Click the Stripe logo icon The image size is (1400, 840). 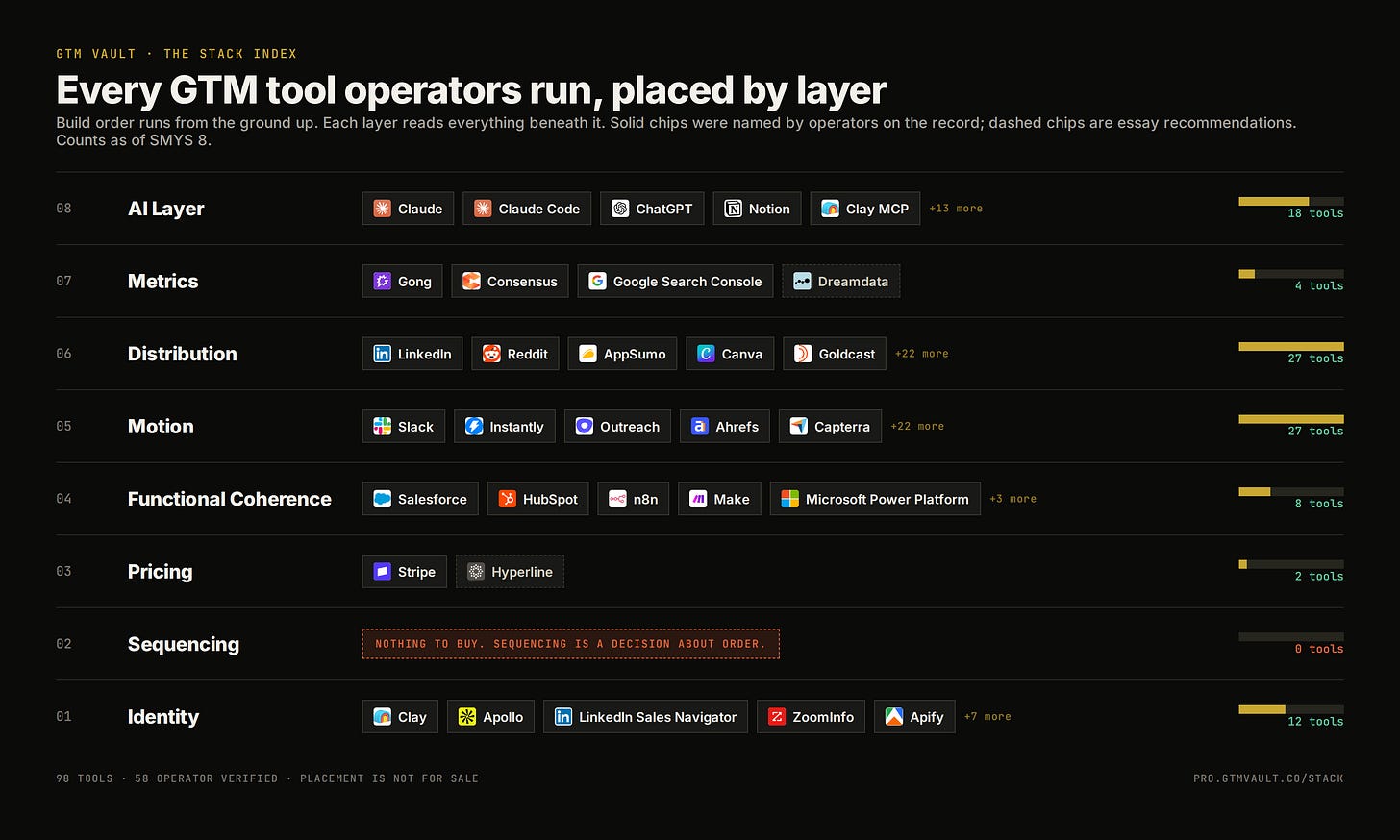click(x=382, y=571)
